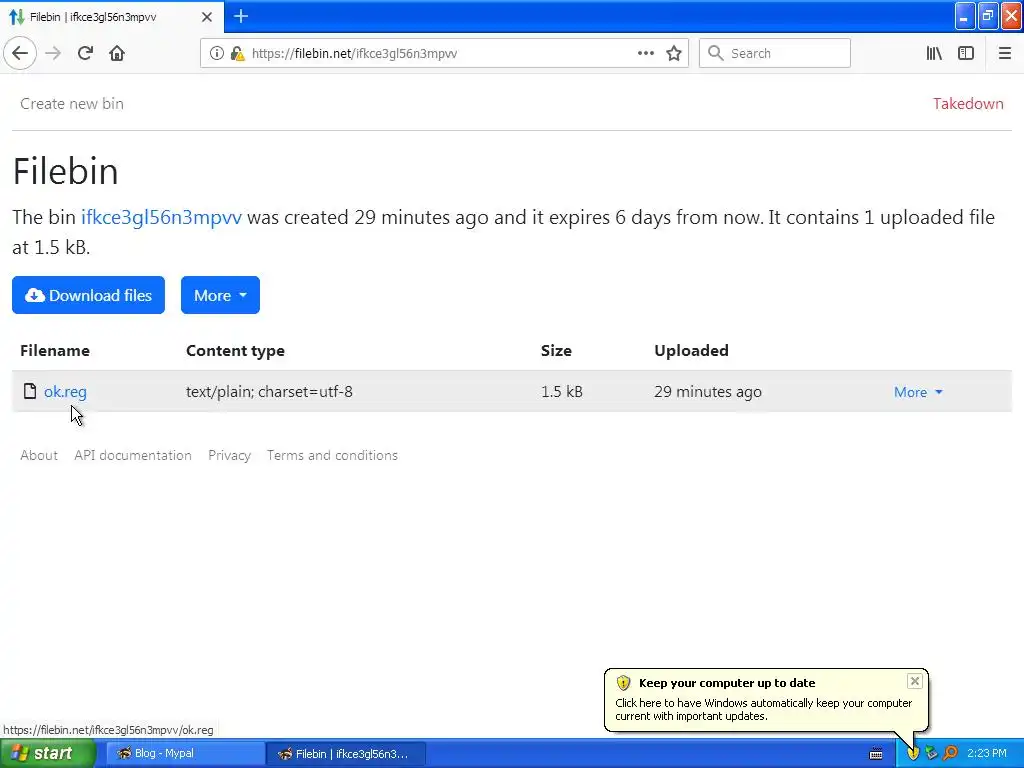The width and height of the screenshot is (1024, 768).
Task: Open Terms and conditions link
Action: pos(332,455)
